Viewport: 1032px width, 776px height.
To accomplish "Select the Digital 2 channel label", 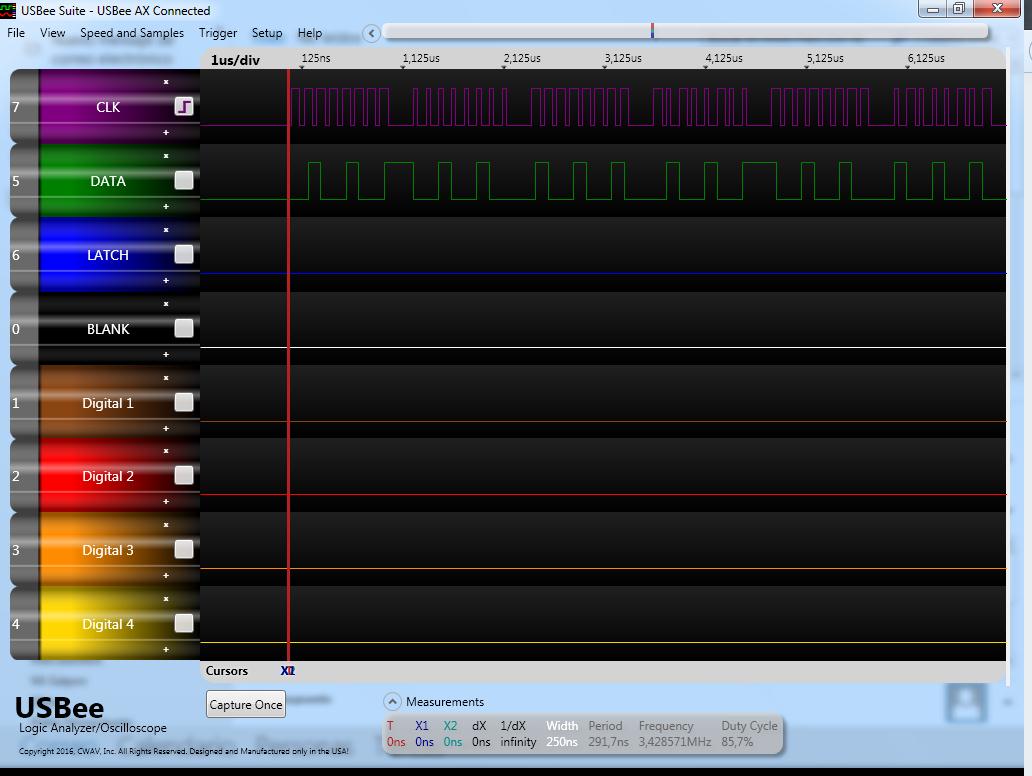I will 108,476.
